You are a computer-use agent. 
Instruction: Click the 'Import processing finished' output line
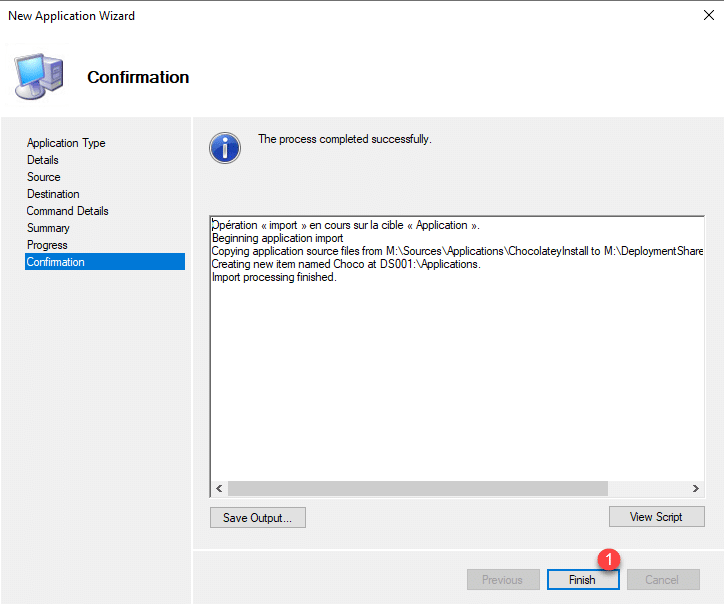[275, 277]
